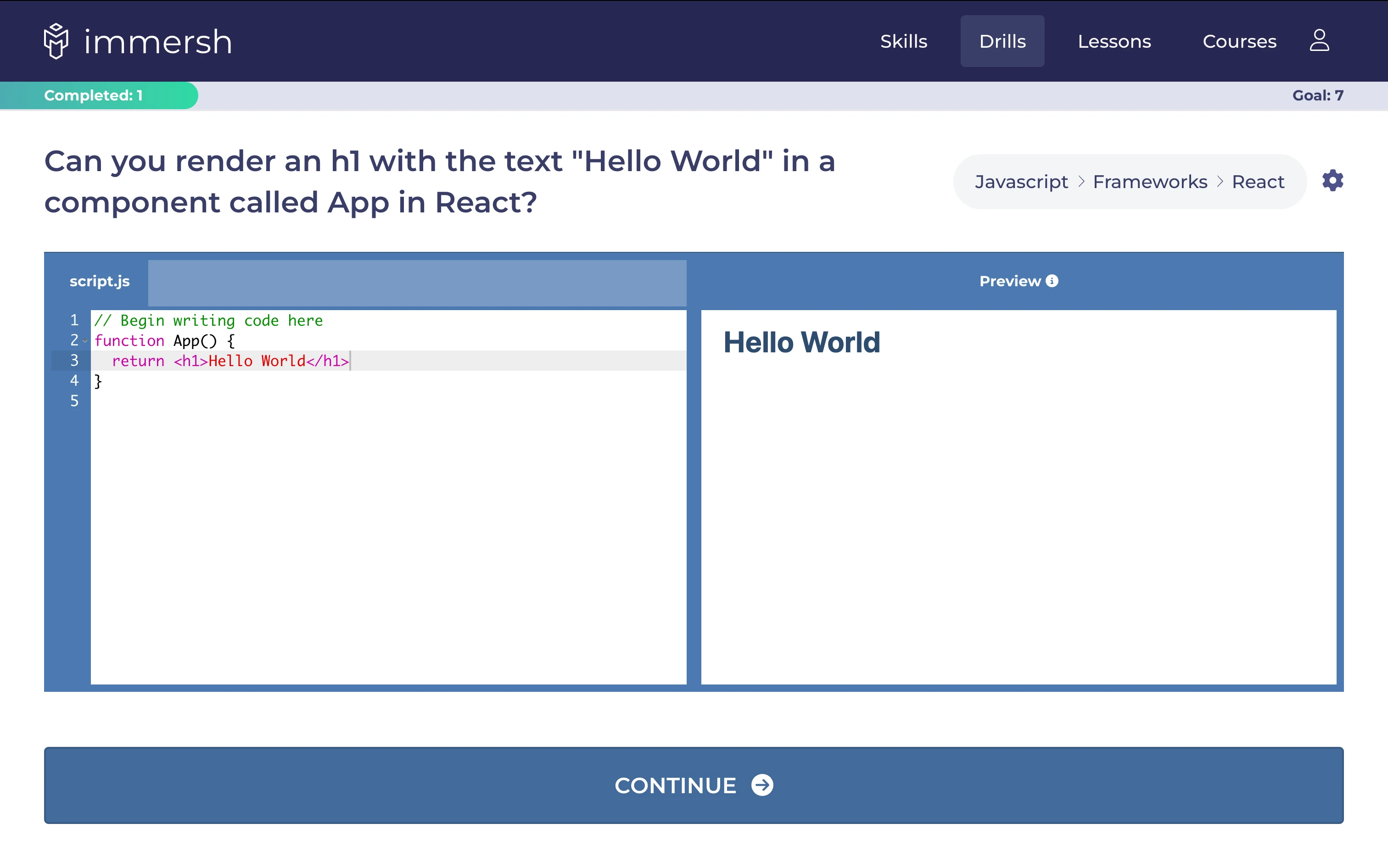
Task: Open the Skills menu item
Action: [x=903, y=41]
